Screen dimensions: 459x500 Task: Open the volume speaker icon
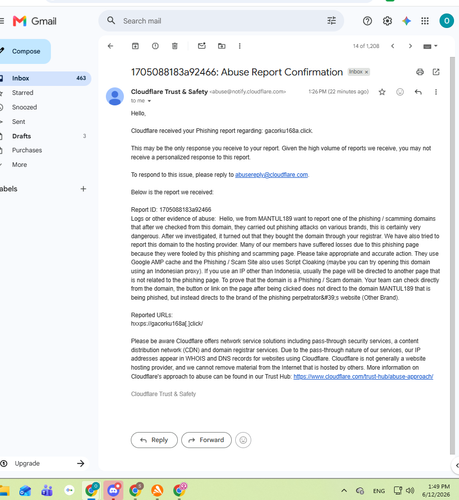click(410, 491)
